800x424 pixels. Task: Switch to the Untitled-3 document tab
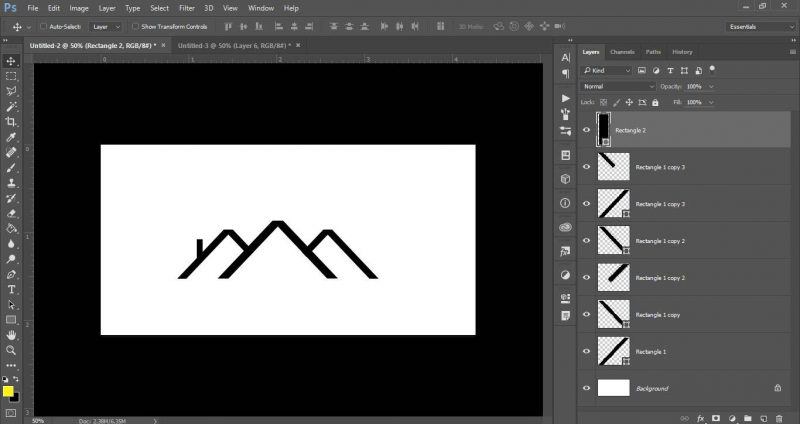234,45
